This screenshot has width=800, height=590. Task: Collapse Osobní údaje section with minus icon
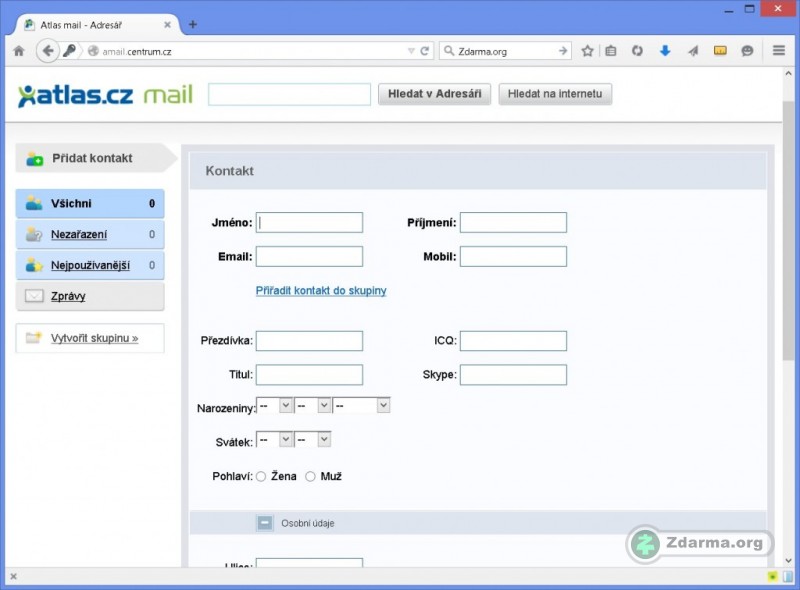(265, 523)
